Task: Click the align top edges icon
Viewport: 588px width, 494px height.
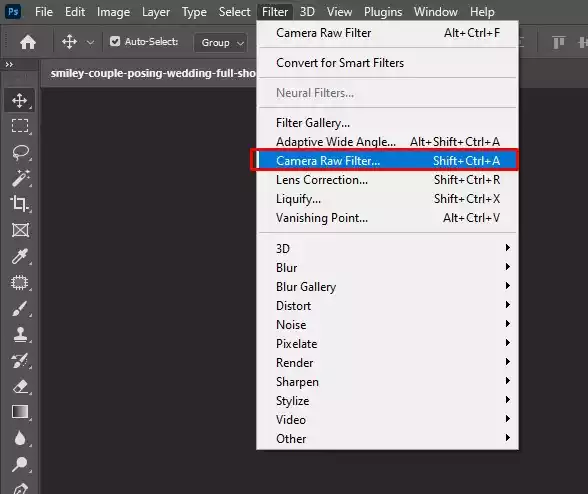Action: tap(558, 42)
